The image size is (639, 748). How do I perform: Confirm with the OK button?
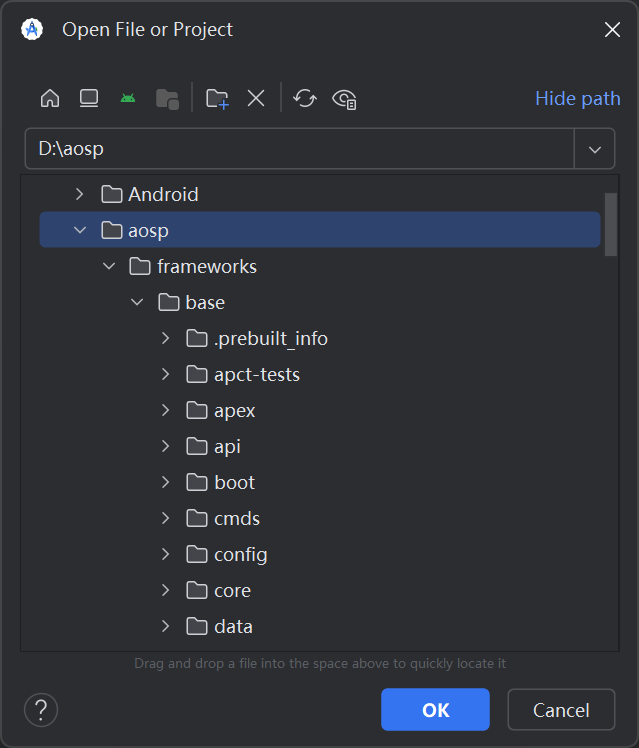(435, 709)
